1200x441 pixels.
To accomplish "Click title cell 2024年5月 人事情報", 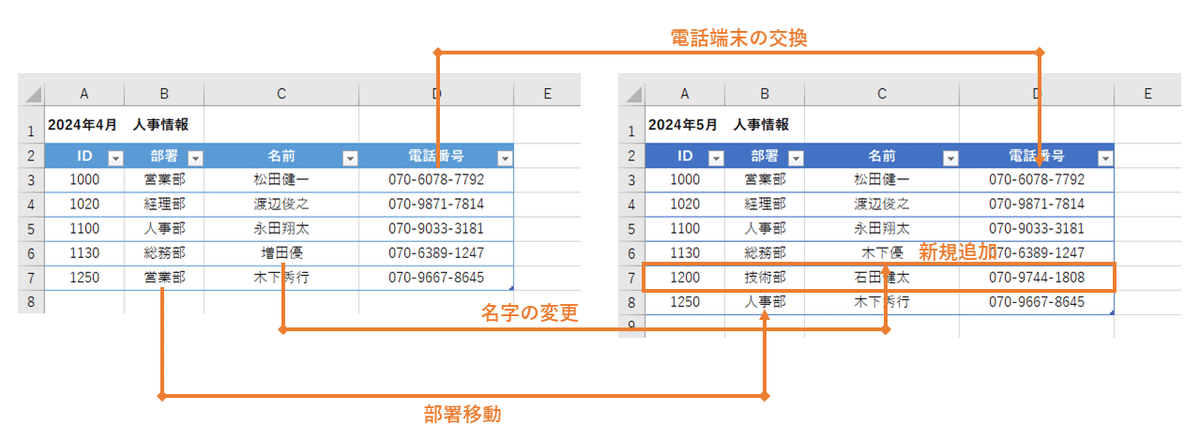I will click(x=718, y=126).
